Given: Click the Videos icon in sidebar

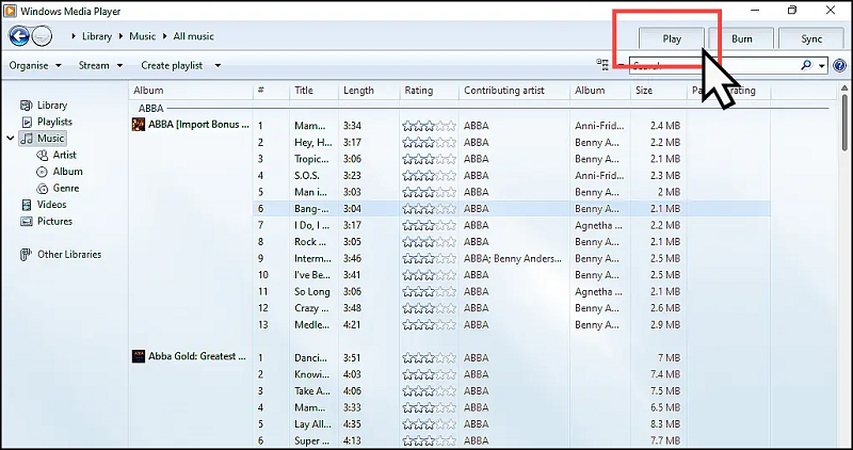Looking at the screenshot, I should click(26, 205).
